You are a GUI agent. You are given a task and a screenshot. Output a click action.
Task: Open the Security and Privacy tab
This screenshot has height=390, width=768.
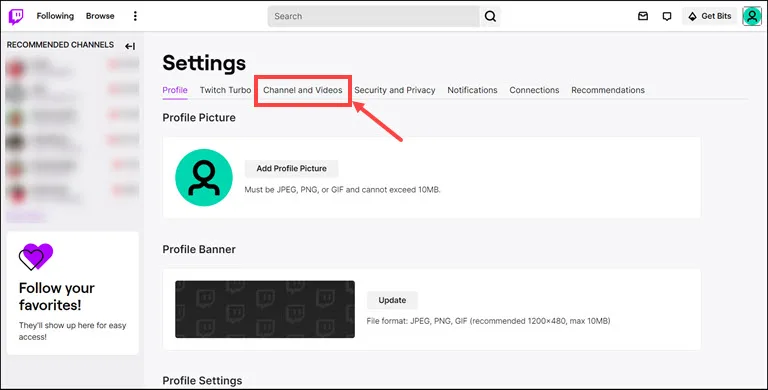coord(395,90)
